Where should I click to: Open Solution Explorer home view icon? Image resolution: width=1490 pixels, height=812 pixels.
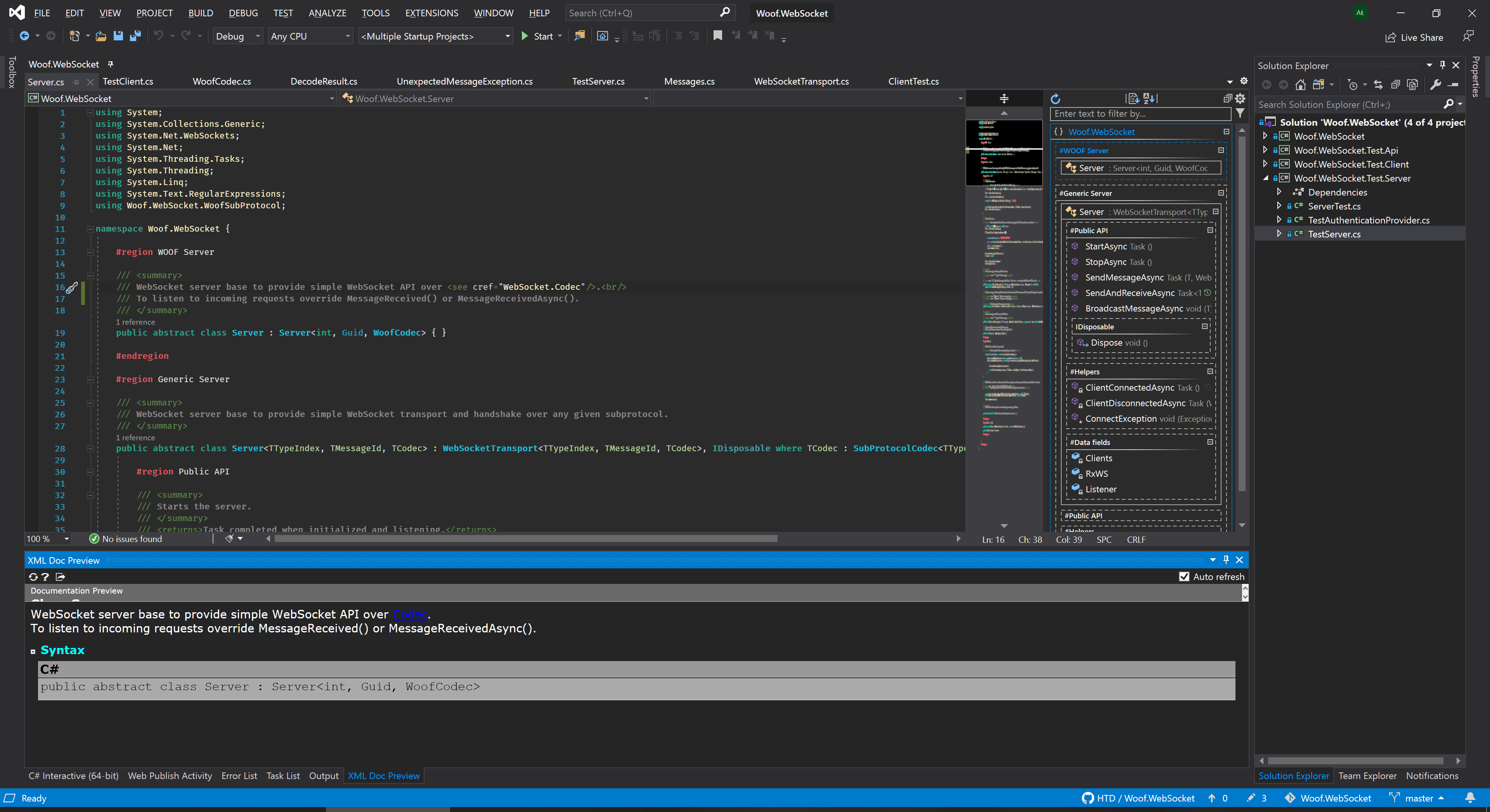click(x=1301, y=85)
